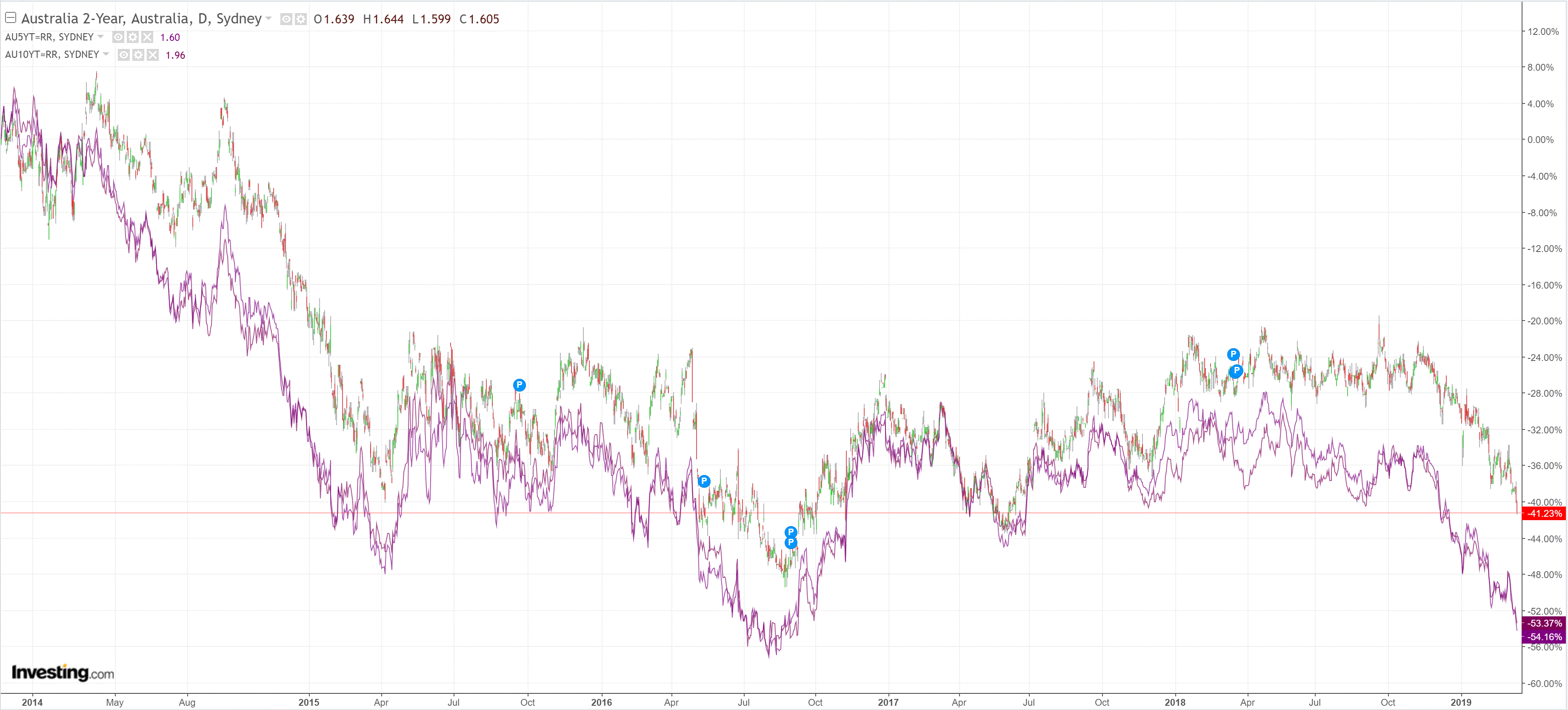This screenshot has width=1568, height=710.
Task: Remove the AU10YT=RR series
Action: click(x=153, y=55)
